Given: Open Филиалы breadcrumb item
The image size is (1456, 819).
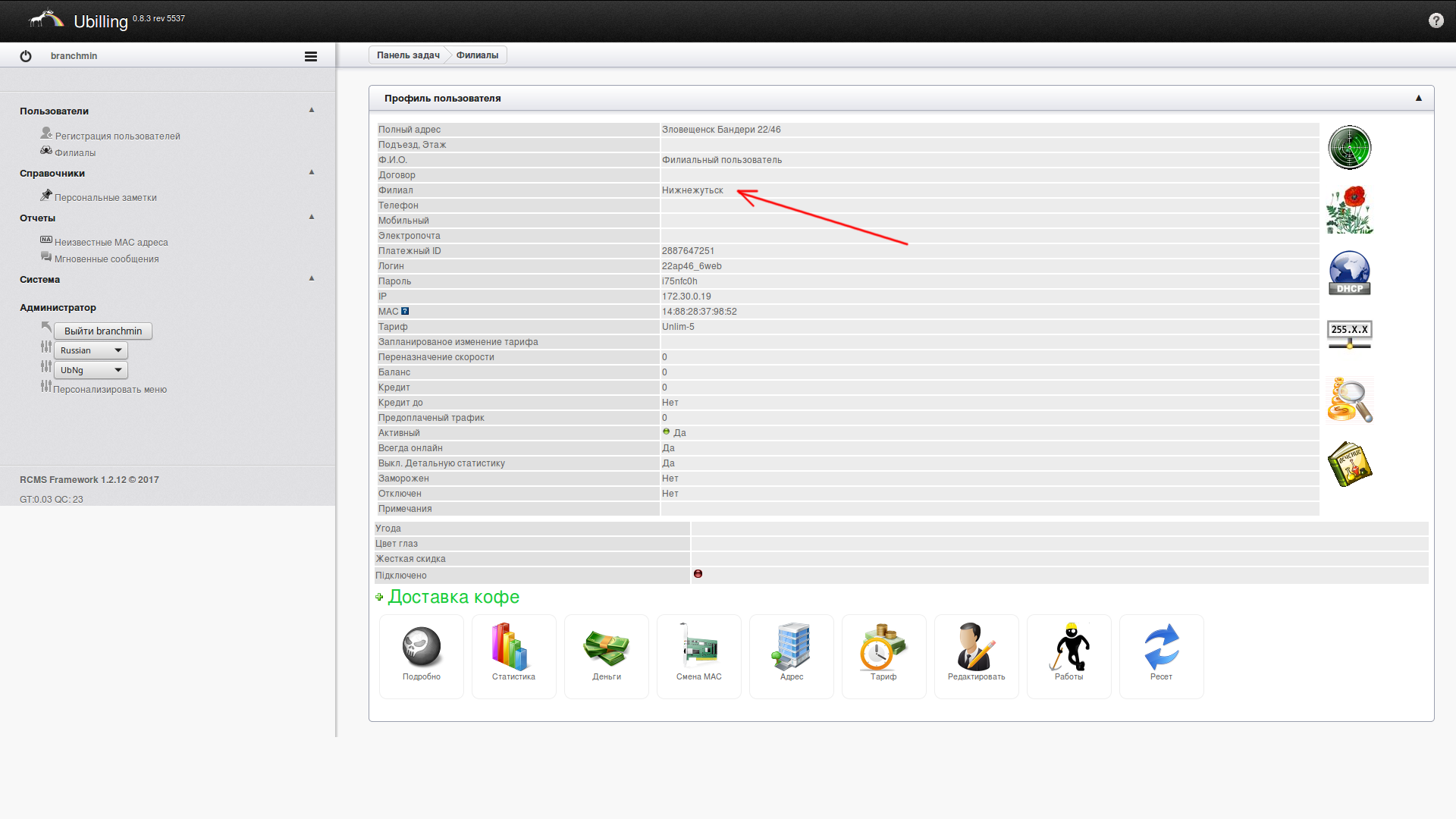Looking at the screenshot, I should [x=477, y=55].
